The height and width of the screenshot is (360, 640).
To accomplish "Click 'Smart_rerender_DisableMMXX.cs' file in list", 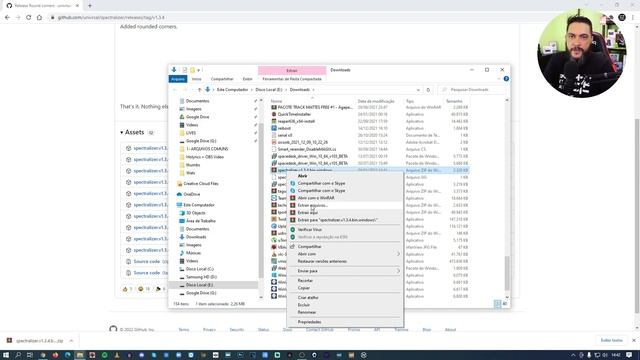I will 307,149.
